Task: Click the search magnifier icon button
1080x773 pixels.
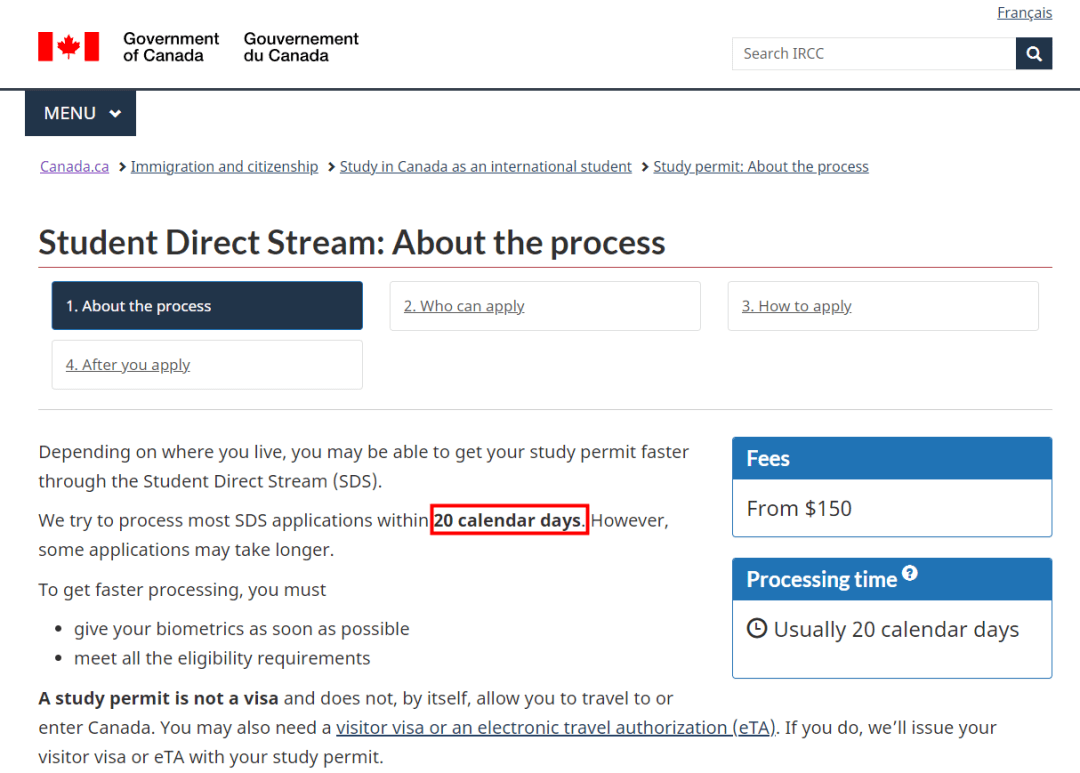Action: click(x=1033, y=54)
